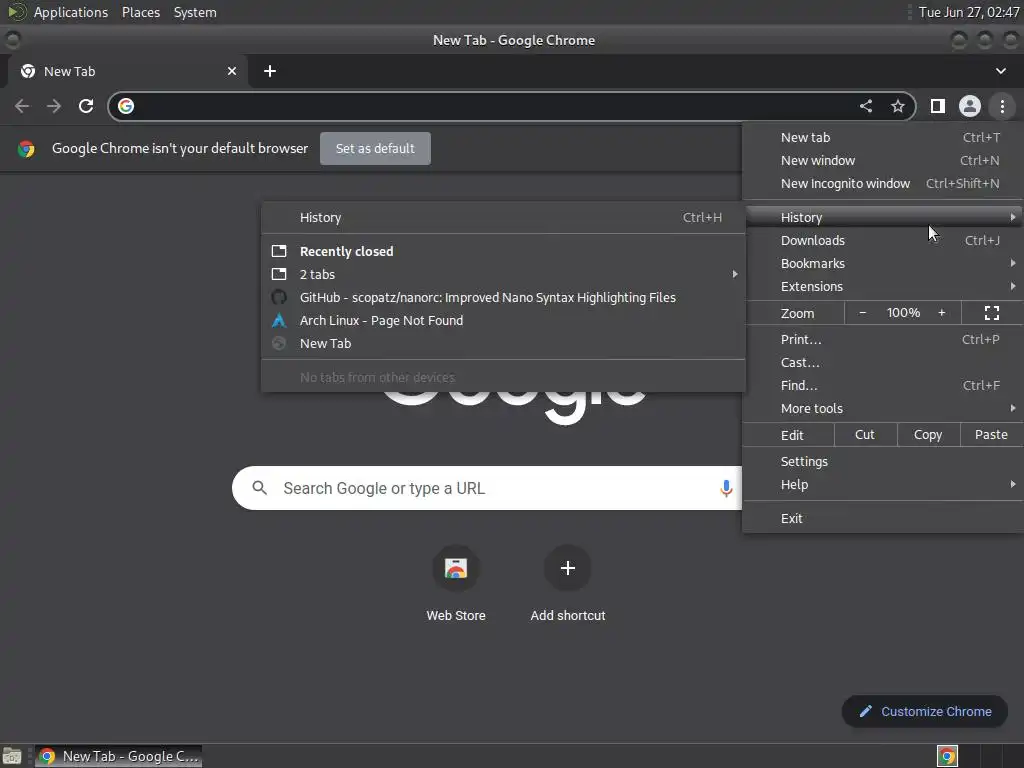Click the Copy button in Edit row
1024x768 pixels.
[928, 435]
